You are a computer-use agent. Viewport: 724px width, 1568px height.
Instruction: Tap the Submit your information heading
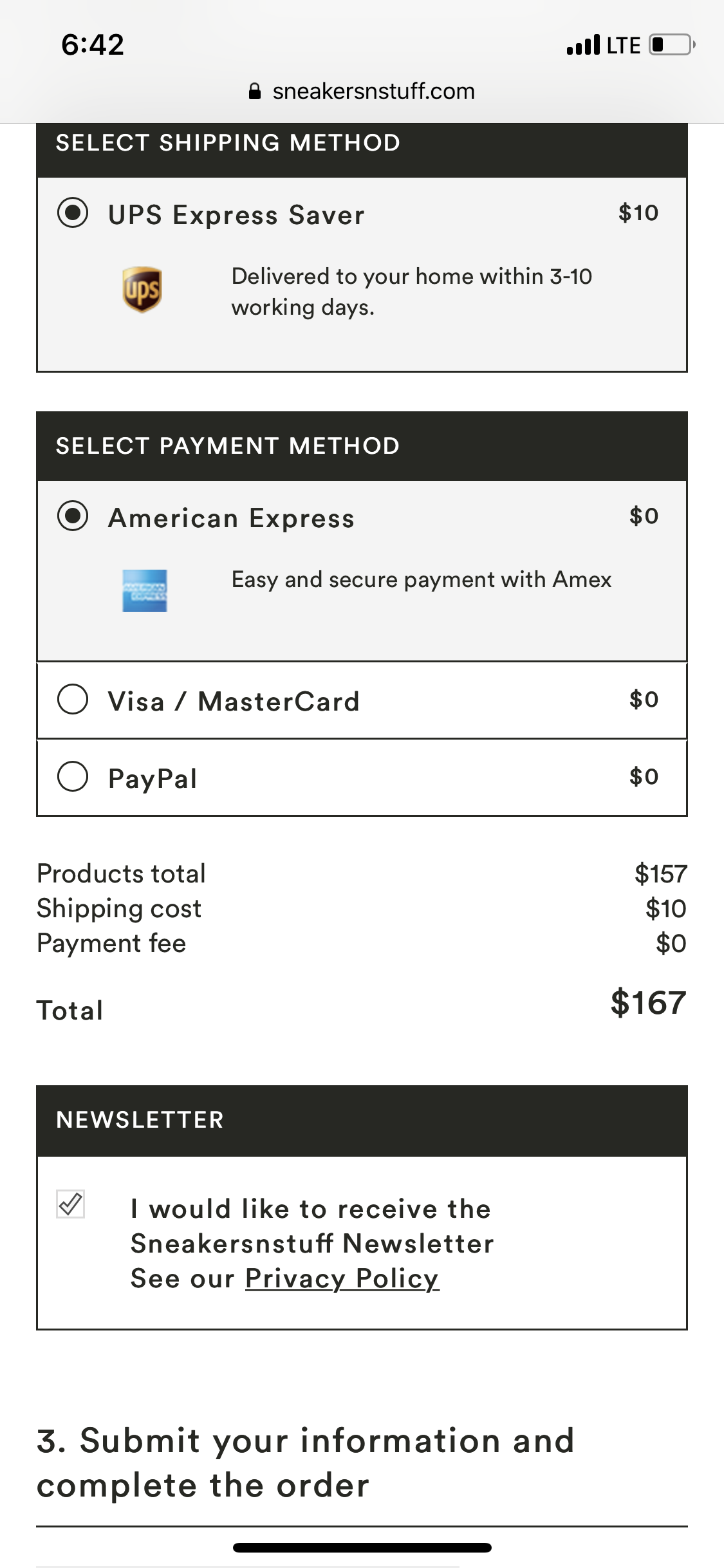tap(305, 1462)
